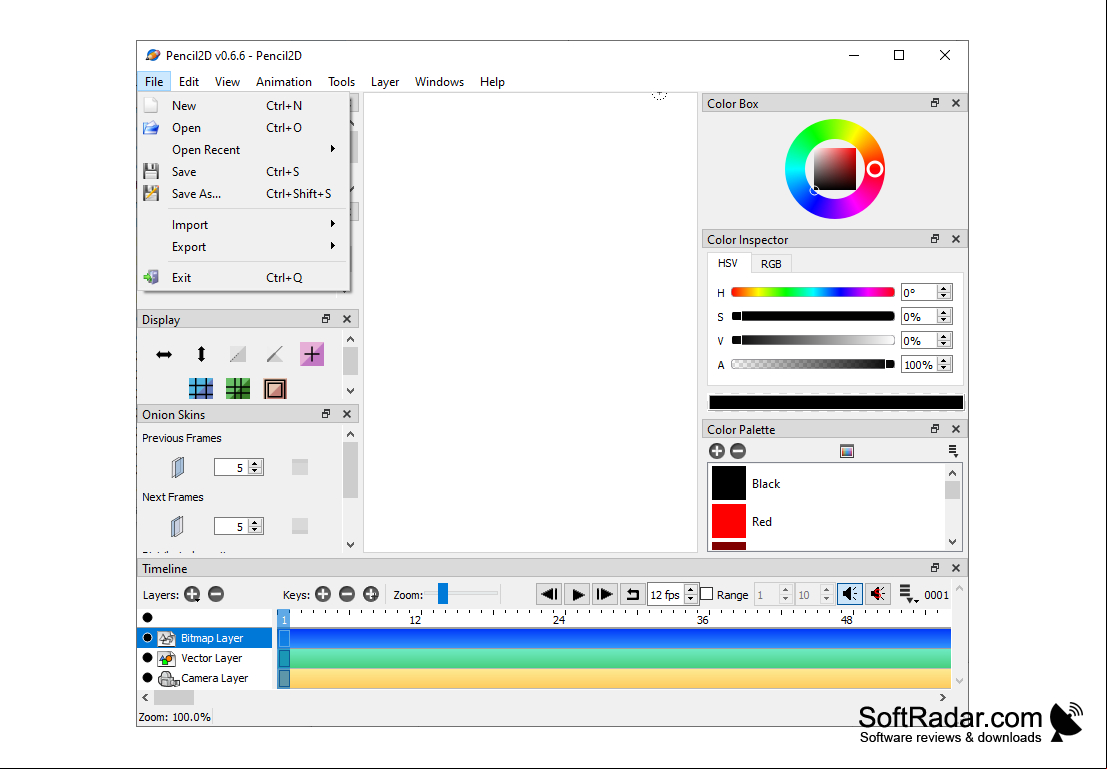Image resolution: width=1107 pixels, height=769 pixels.
Task: Open the Timeline options dropdown menu
Action: pyautogui.click(x=909, y=595)
